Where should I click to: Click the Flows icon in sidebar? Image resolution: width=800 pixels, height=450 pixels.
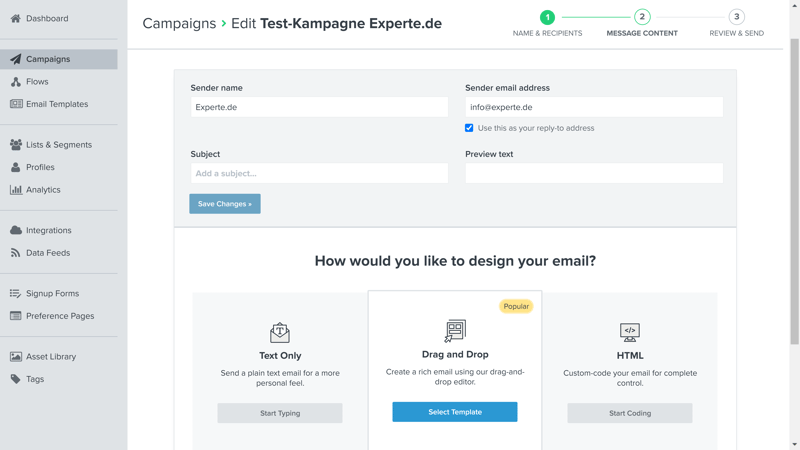[16, 82]
